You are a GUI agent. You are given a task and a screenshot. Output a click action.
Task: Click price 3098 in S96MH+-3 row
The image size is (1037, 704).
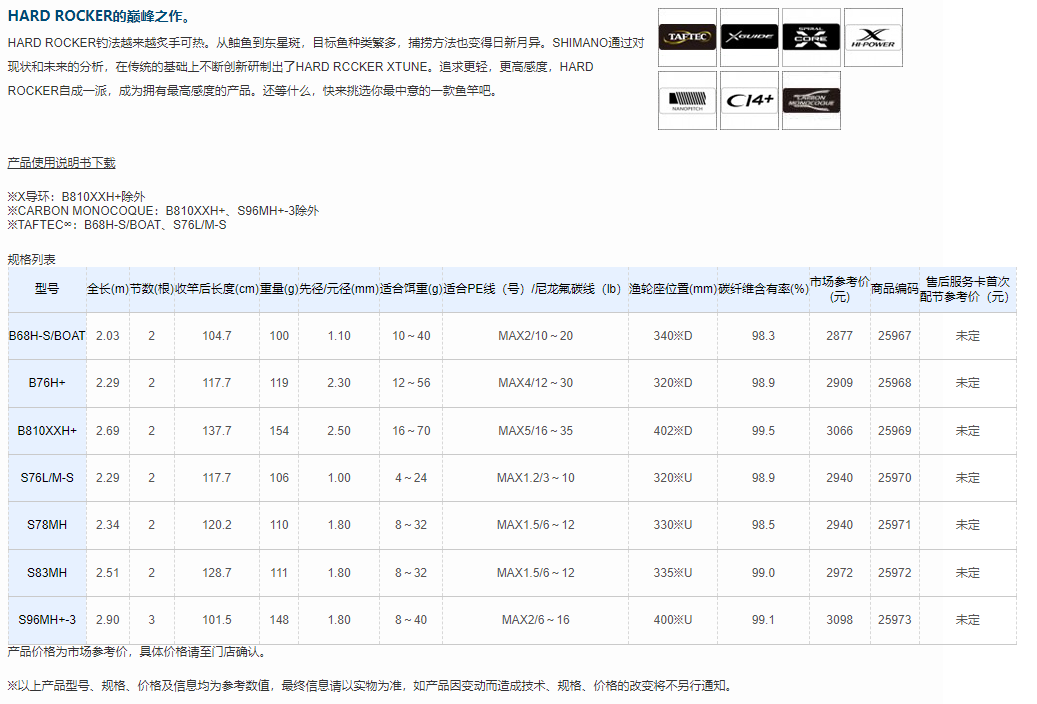coord(839,620)
